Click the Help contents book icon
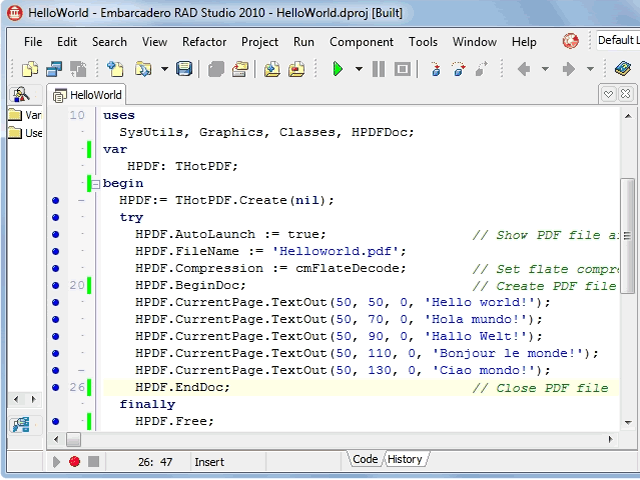This screenshot has height=480, width=640. (x=623, y=69)
